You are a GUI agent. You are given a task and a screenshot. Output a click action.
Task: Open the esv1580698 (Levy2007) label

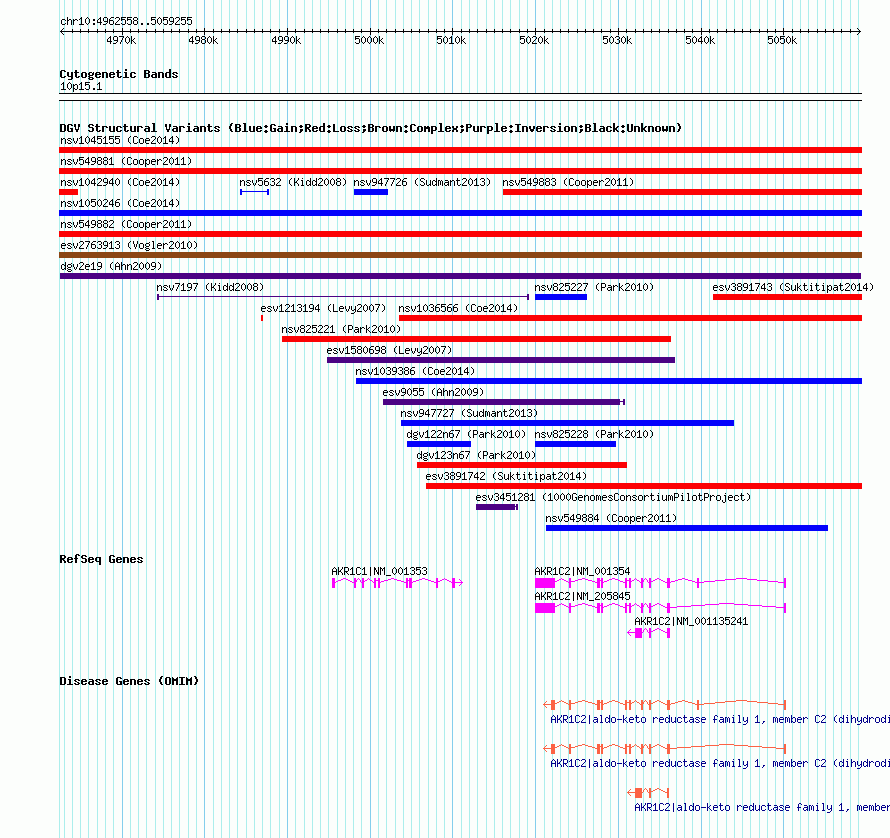pyautogui.click(x=389, y=350)
